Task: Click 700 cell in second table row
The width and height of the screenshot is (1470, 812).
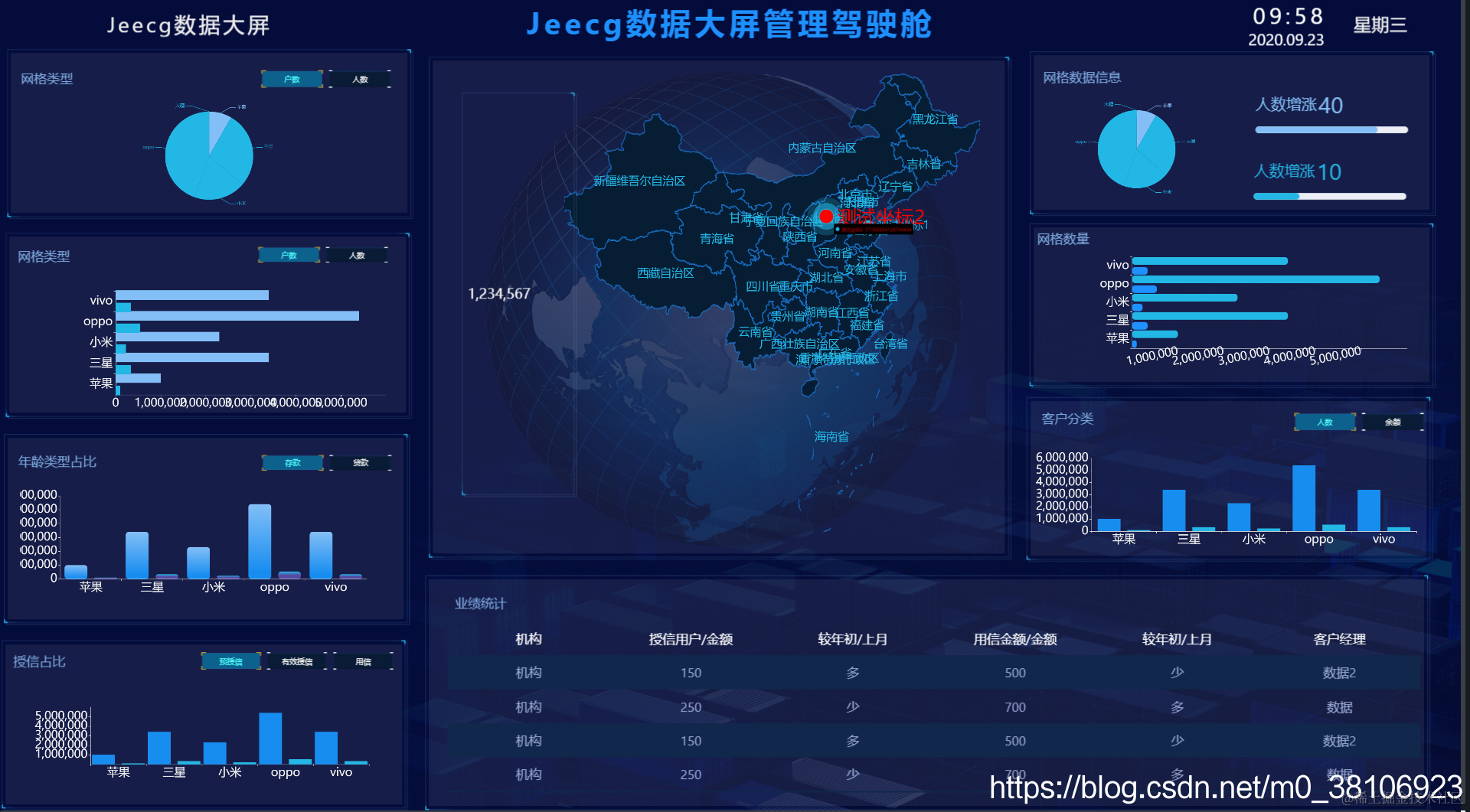Action: click(x=1015, y=707)
